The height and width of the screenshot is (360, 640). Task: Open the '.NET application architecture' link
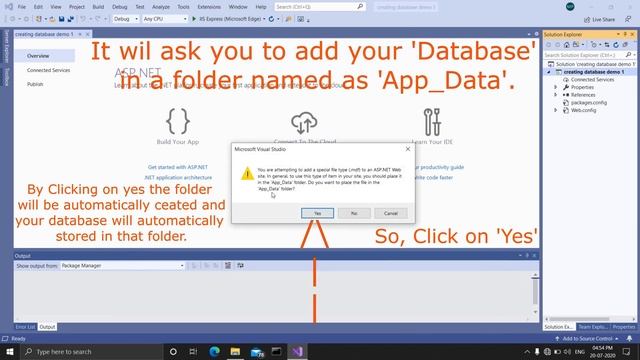click(178, 178)
